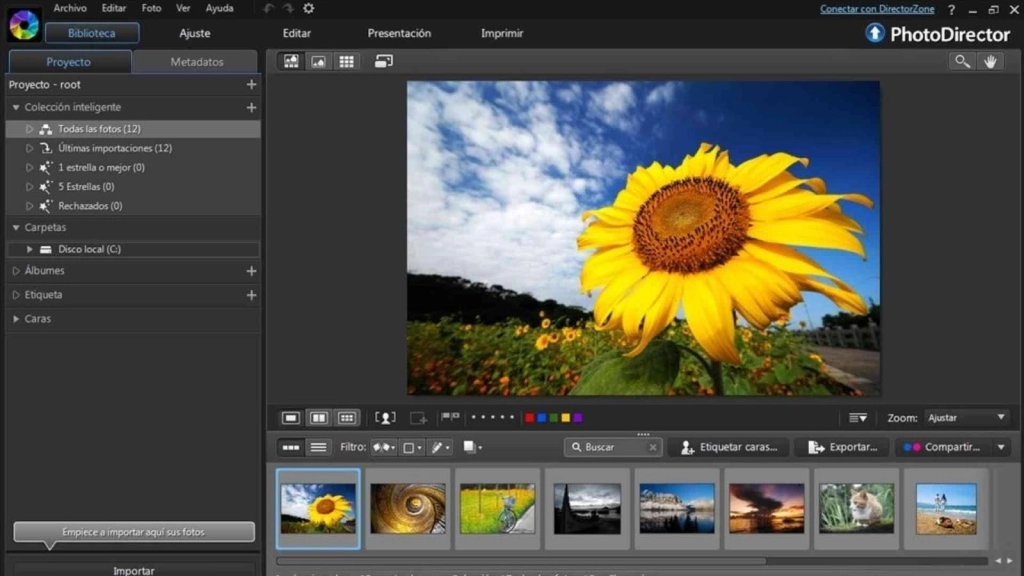Open the brush filter icon in the filmstrip bar
The image size is (1024, 576).
(x=436, y=447)
